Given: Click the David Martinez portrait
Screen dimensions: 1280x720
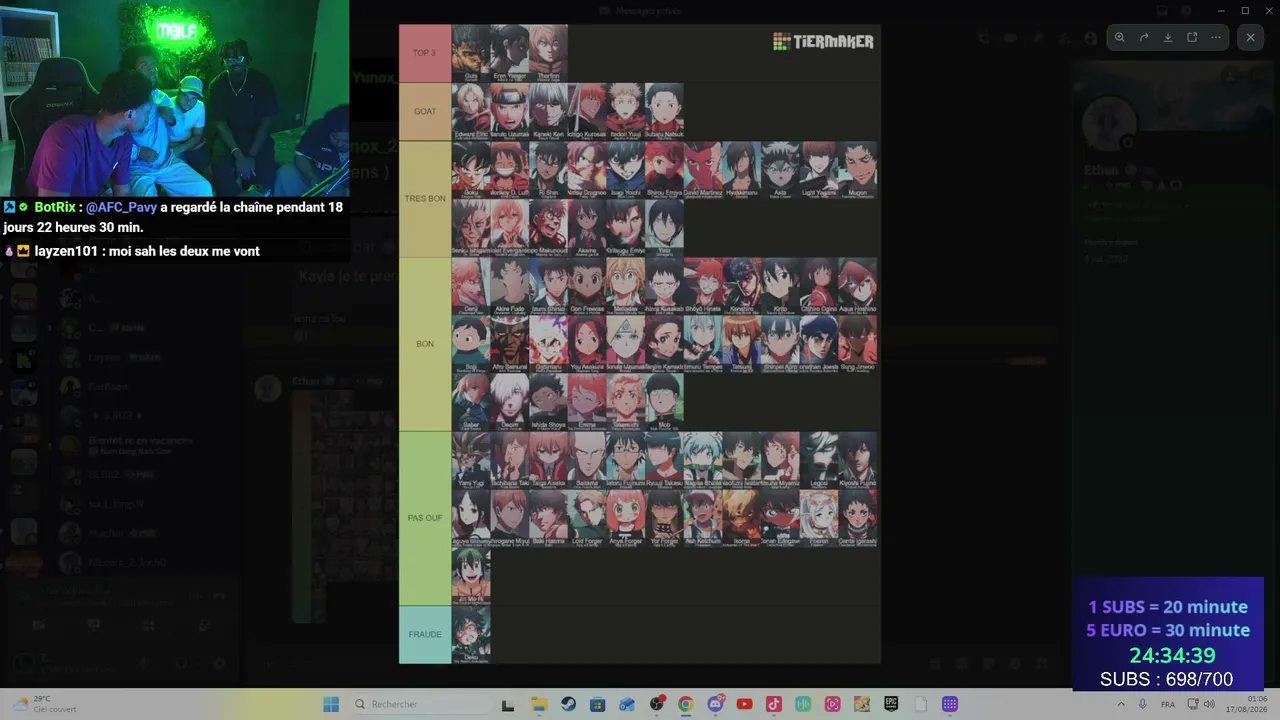Looking at the screenshot, I should tap(703, 170).
